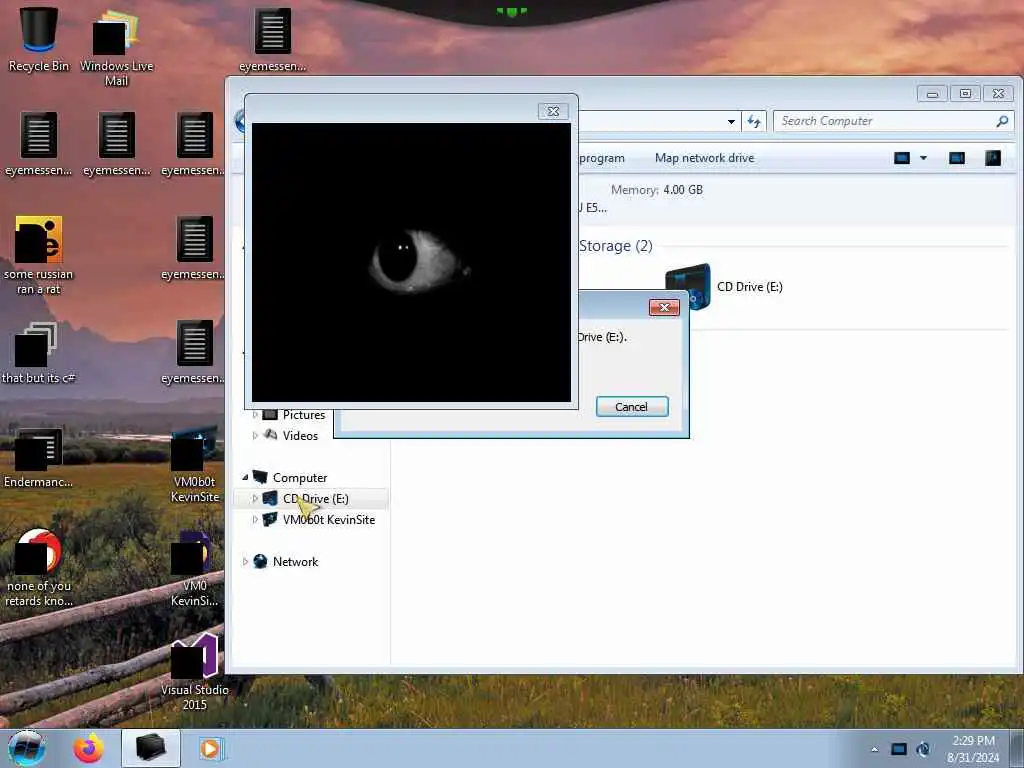Open the address bar history dropdown
1024x768 pixels.
pos(731,121)
